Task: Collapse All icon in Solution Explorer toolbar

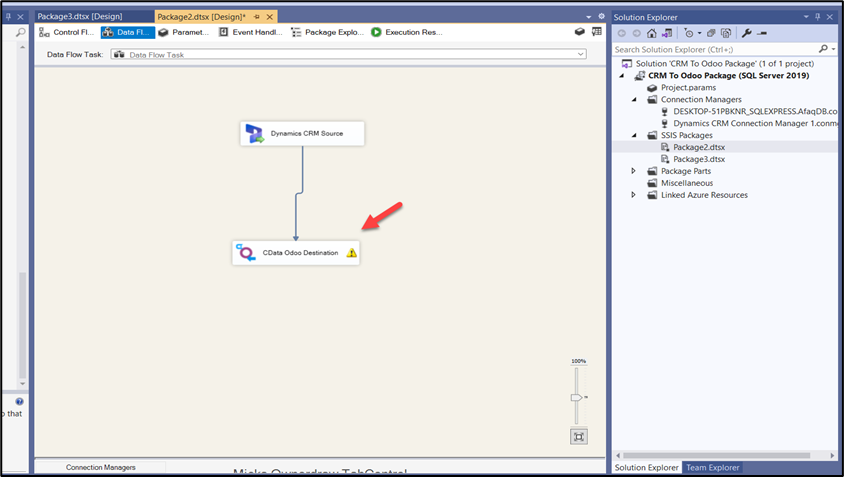Action: coord(711,33)
